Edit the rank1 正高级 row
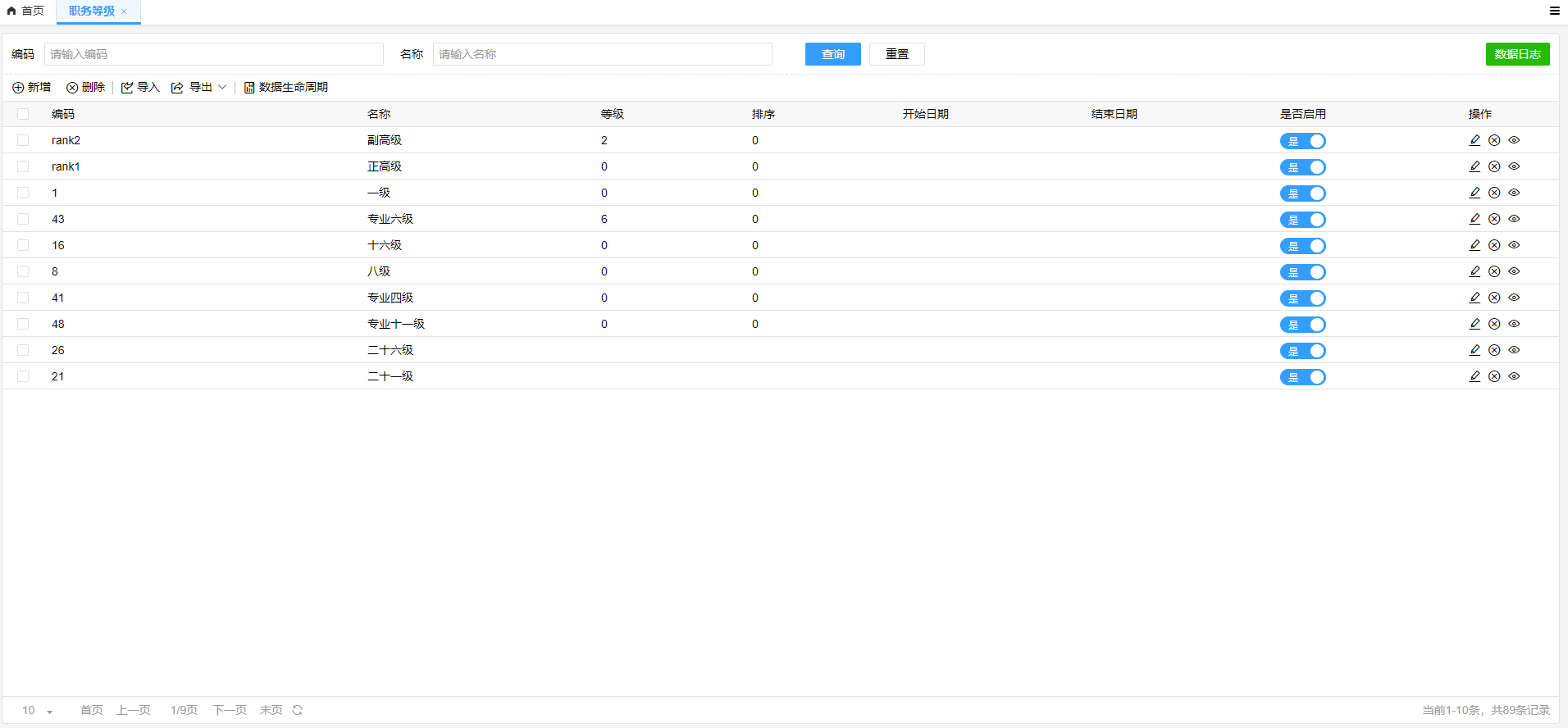The image size is (1568, 728). tap(1475, 166)
